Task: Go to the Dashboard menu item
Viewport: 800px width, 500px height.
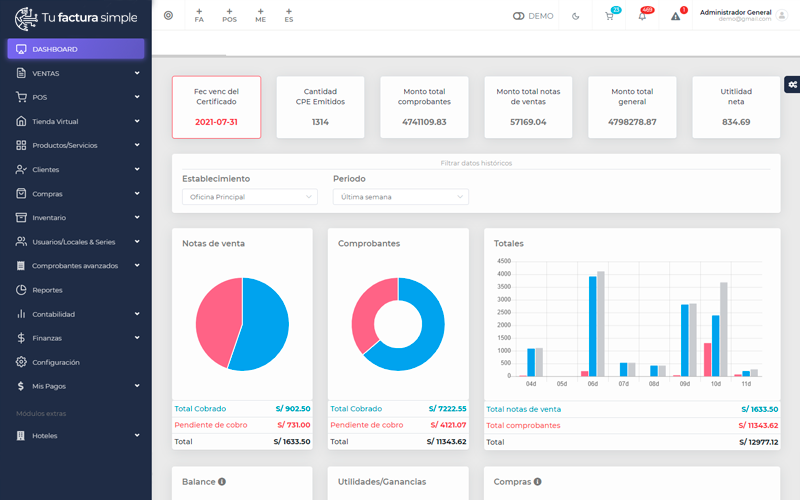Action: [76, 49]
